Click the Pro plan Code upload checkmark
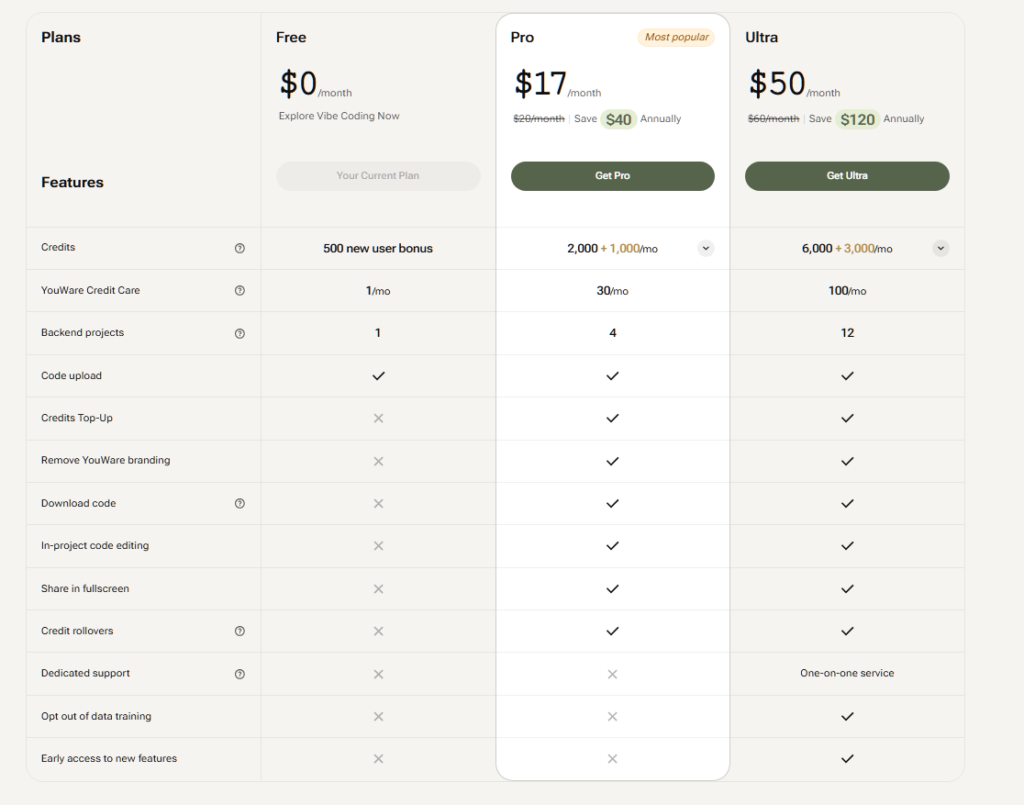The image size is (1024, 805). point(613,376)
